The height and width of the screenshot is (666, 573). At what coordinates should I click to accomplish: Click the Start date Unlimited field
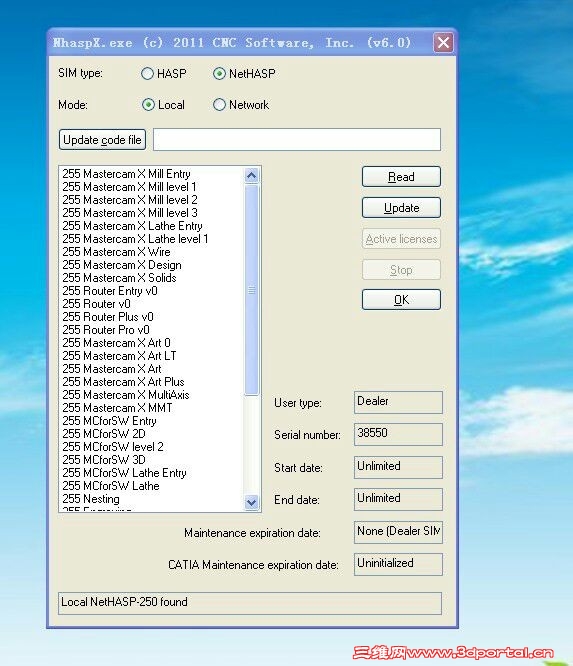[x=398, y=467]
